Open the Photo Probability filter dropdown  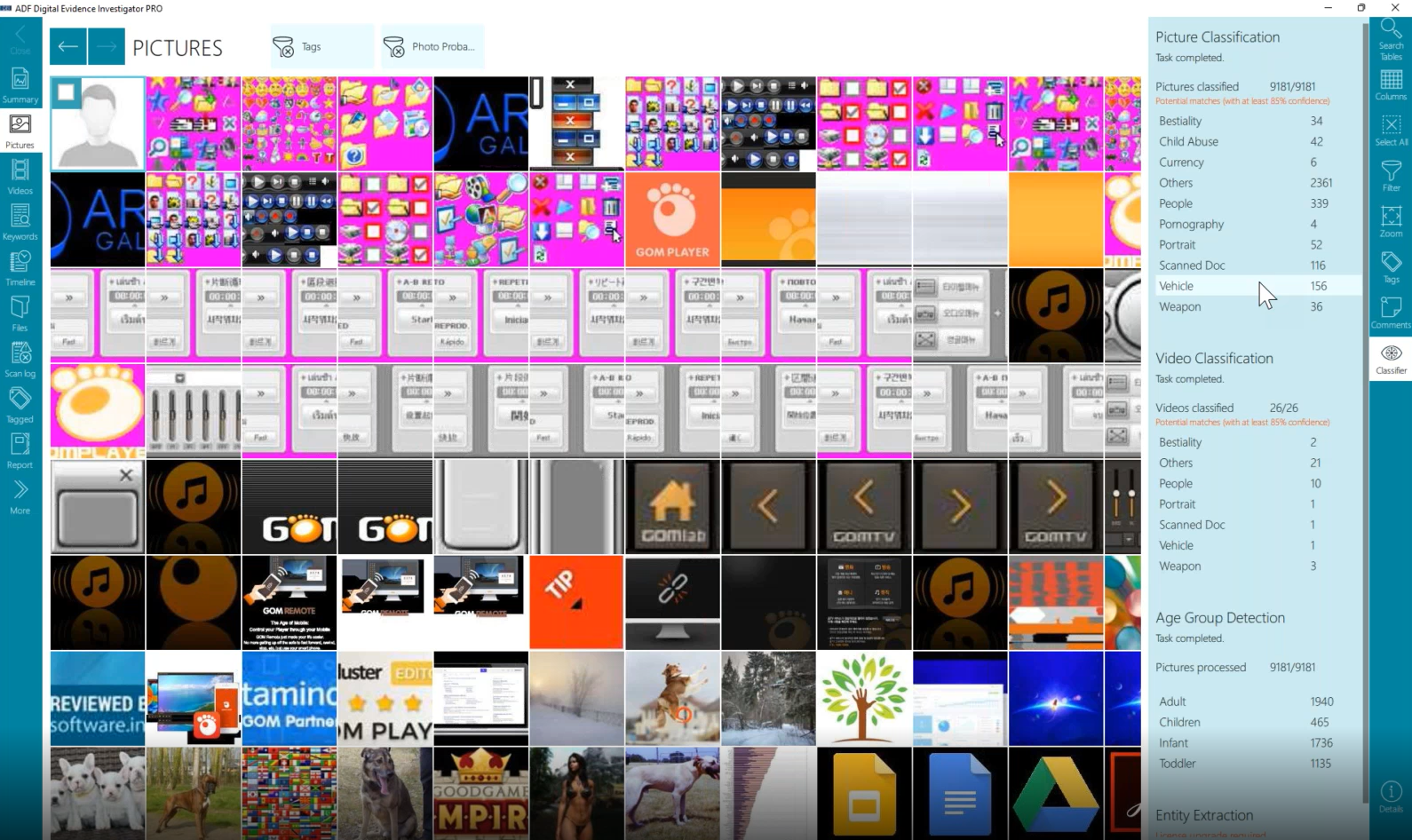point(432,47)
